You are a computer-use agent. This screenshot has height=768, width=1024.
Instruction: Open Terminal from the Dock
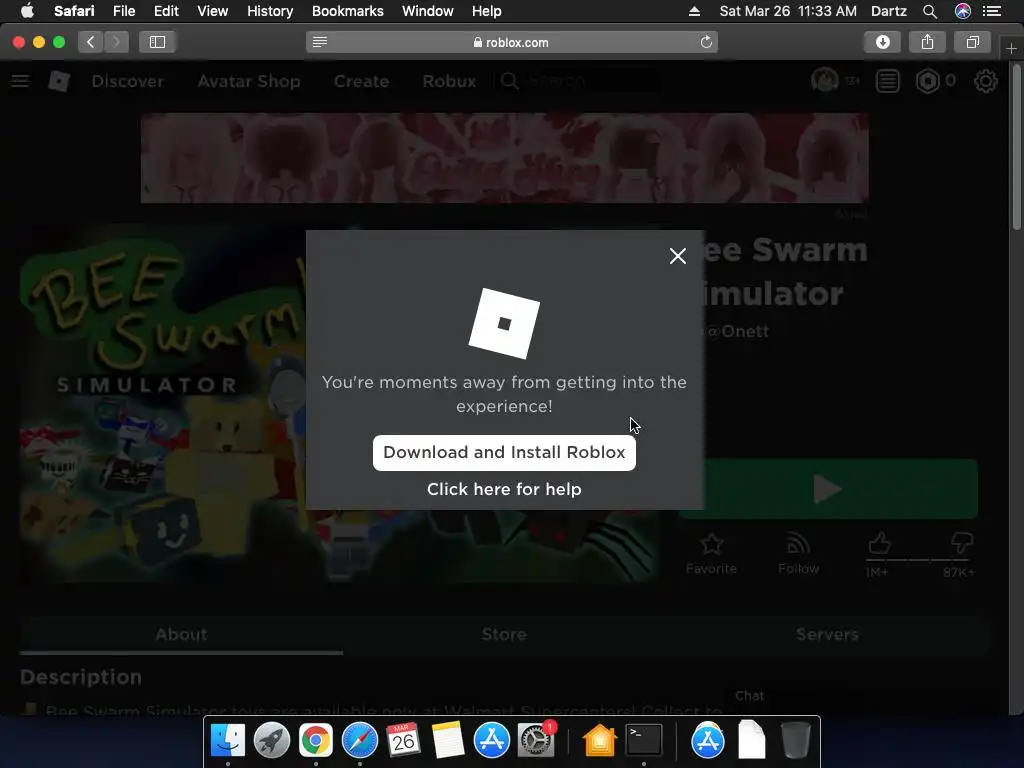click(x=644, y=740)
